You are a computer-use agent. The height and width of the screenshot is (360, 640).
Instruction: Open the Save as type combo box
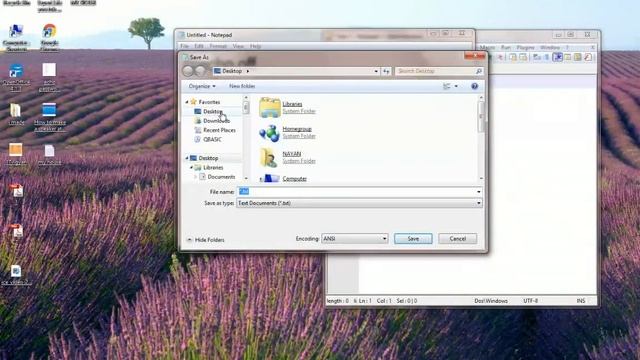click(359, 203)
